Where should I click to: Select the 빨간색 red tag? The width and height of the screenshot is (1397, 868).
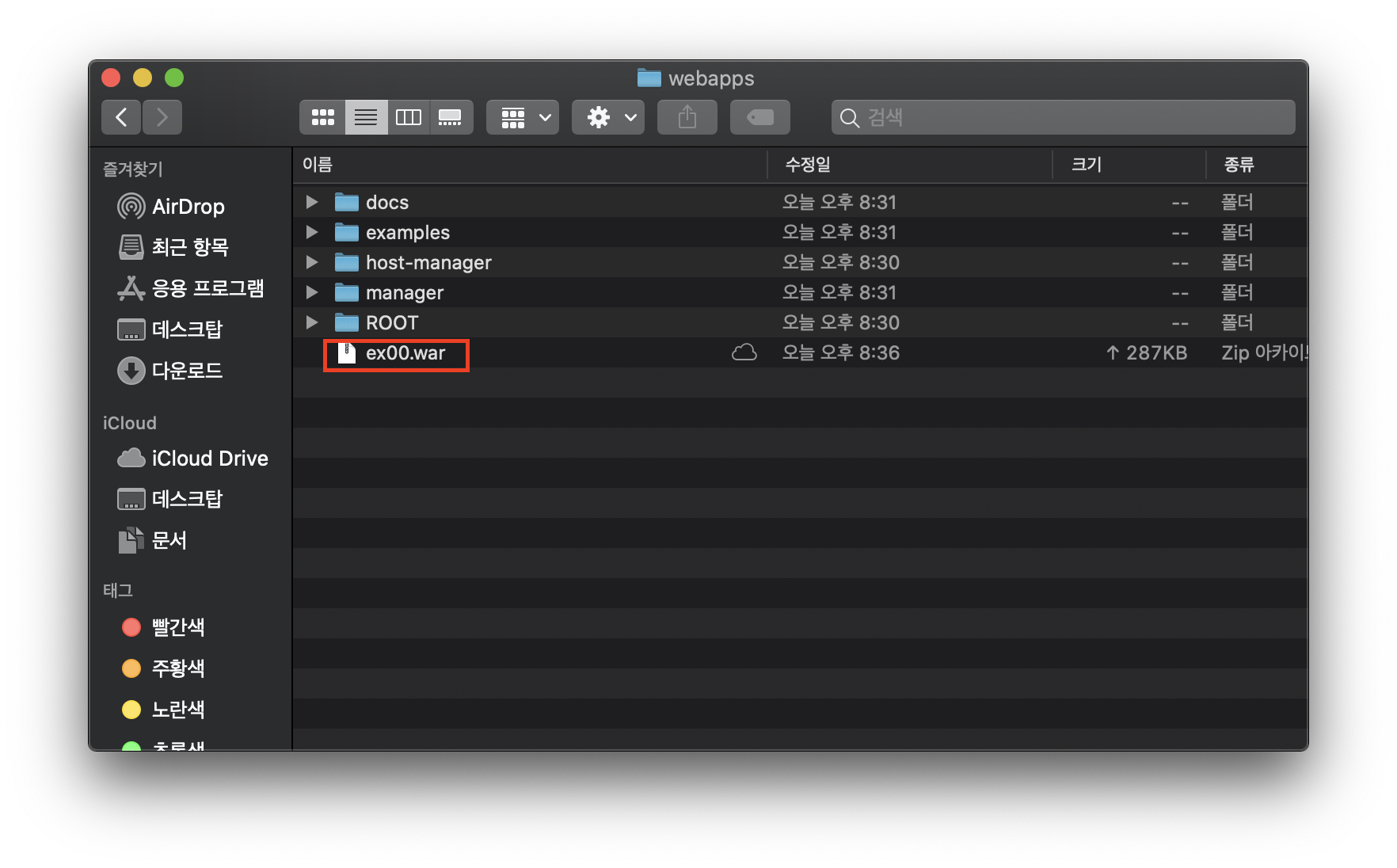pos(163,627)
